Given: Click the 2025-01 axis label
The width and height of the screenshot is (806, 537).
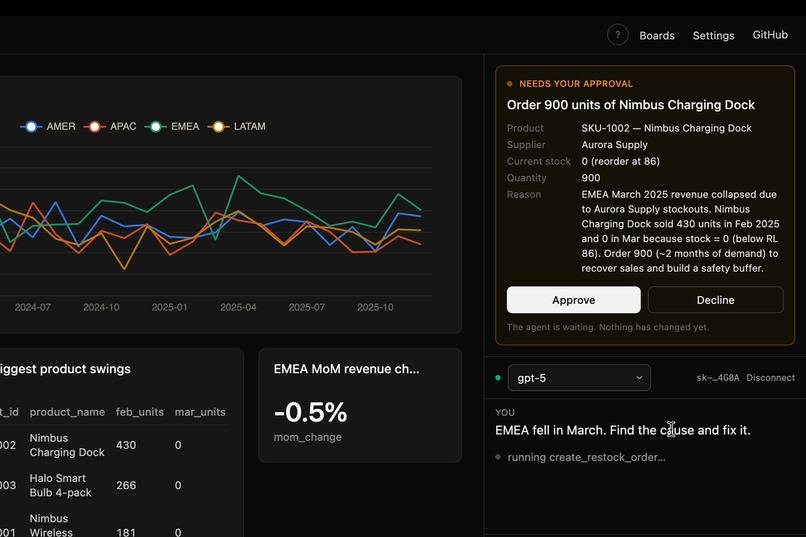Looking at the screenshot, I should [169, 307].
